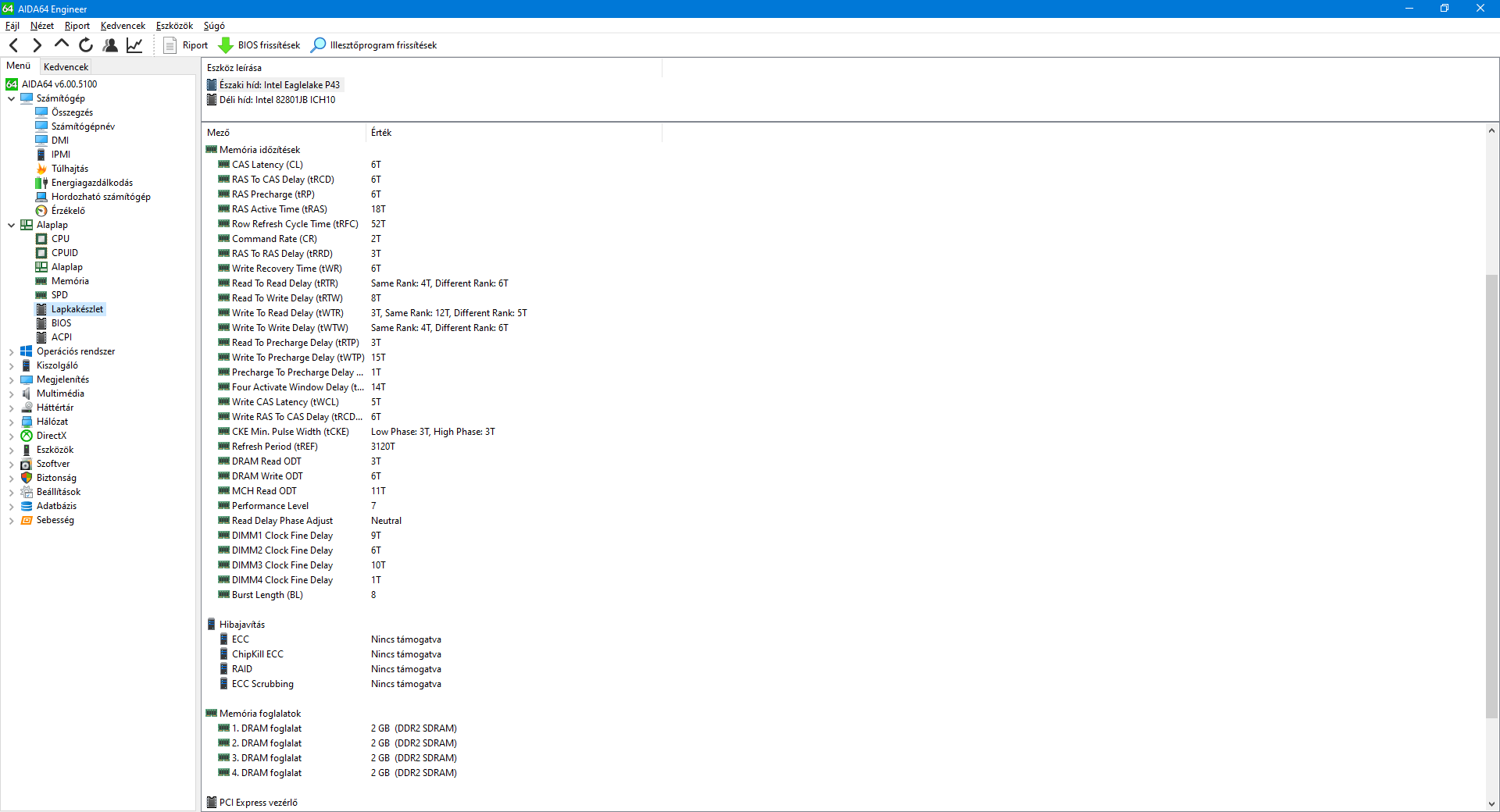Open the Kedvencek menu in the menu bar

(123, 26)
